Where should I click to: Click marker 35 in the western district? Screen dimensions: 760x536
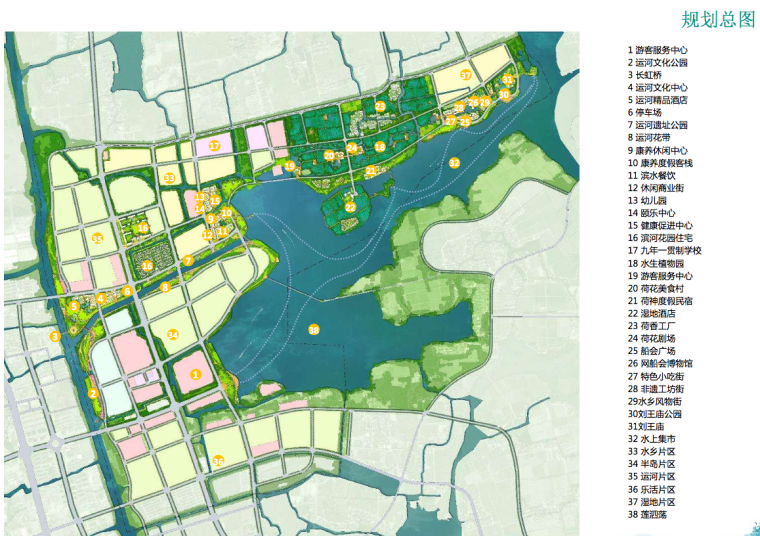point(97,239)
